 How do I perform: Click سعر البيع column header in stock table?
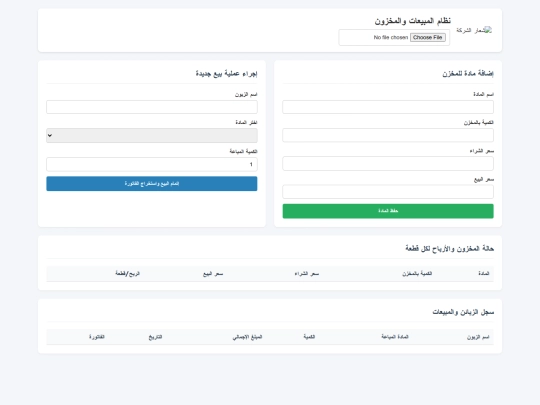213,273
